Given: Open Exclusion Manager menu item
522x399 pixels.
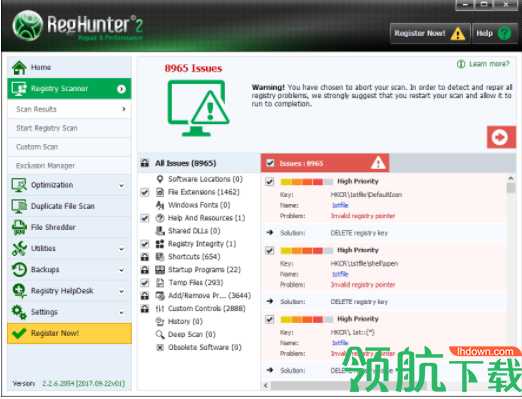Looking at the screenshot, I should [x=69, y=166].
